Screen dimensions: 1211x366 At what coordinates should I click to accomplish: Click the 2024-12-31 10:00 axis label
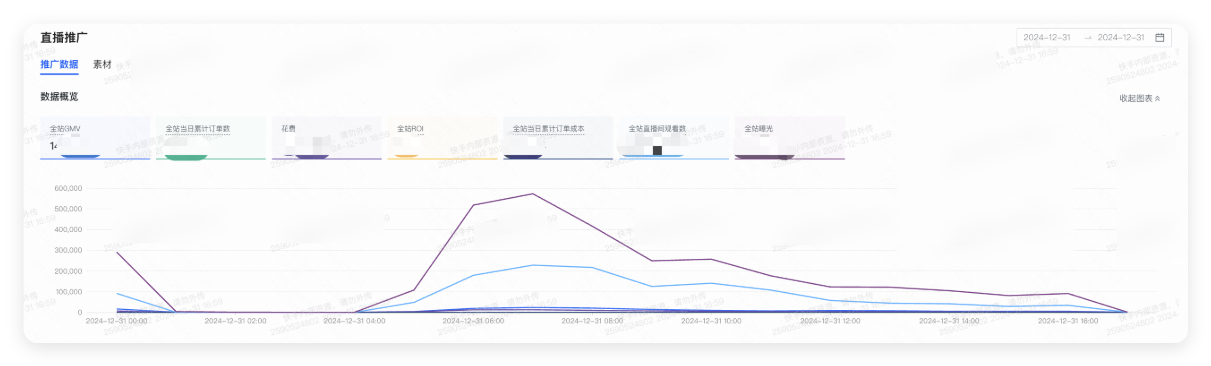point(712,322)
